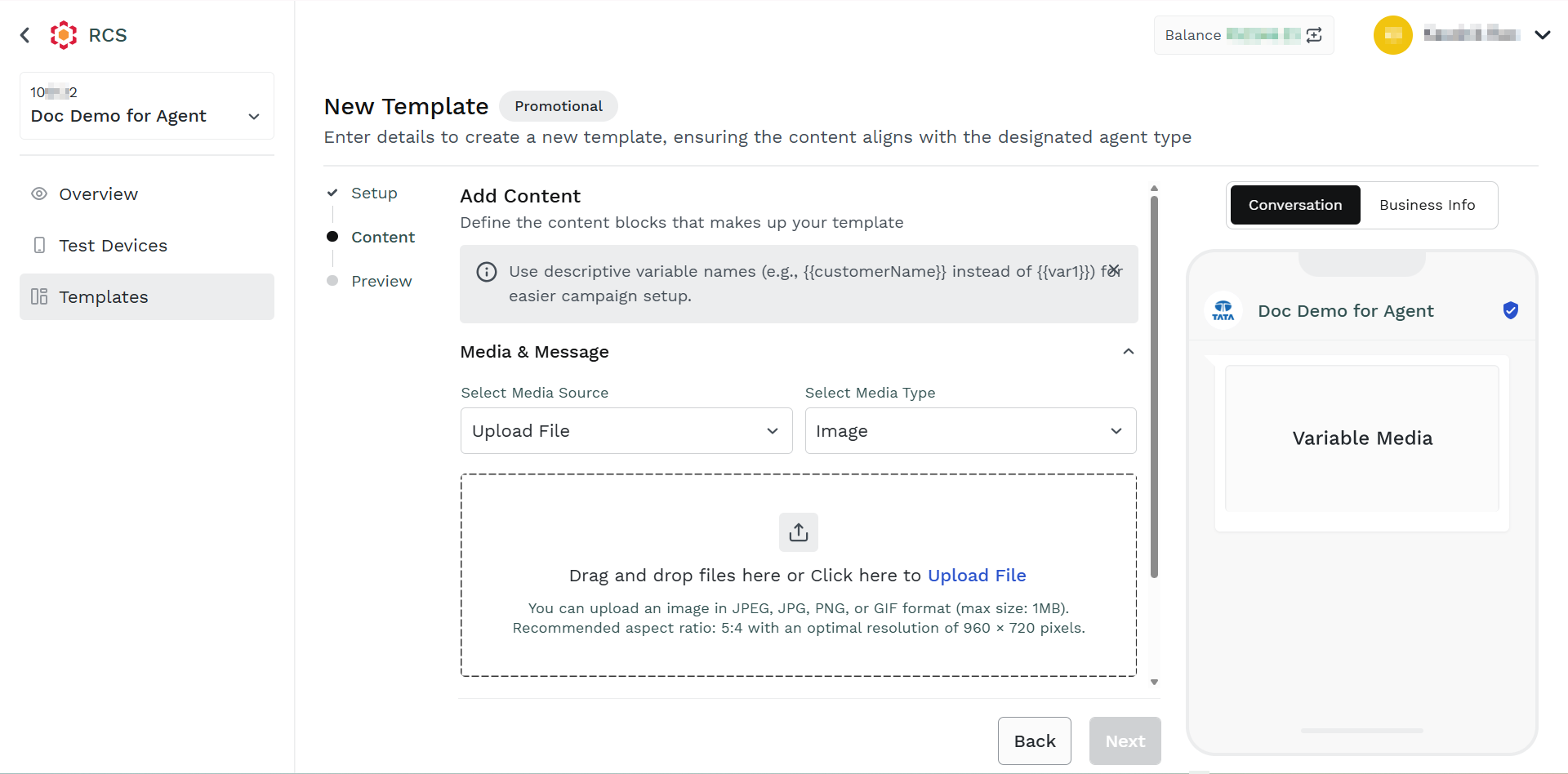This screenshot has width=1568, height=774.
Task: Open Select Media Type dropdown
Action: click(971, 431)
